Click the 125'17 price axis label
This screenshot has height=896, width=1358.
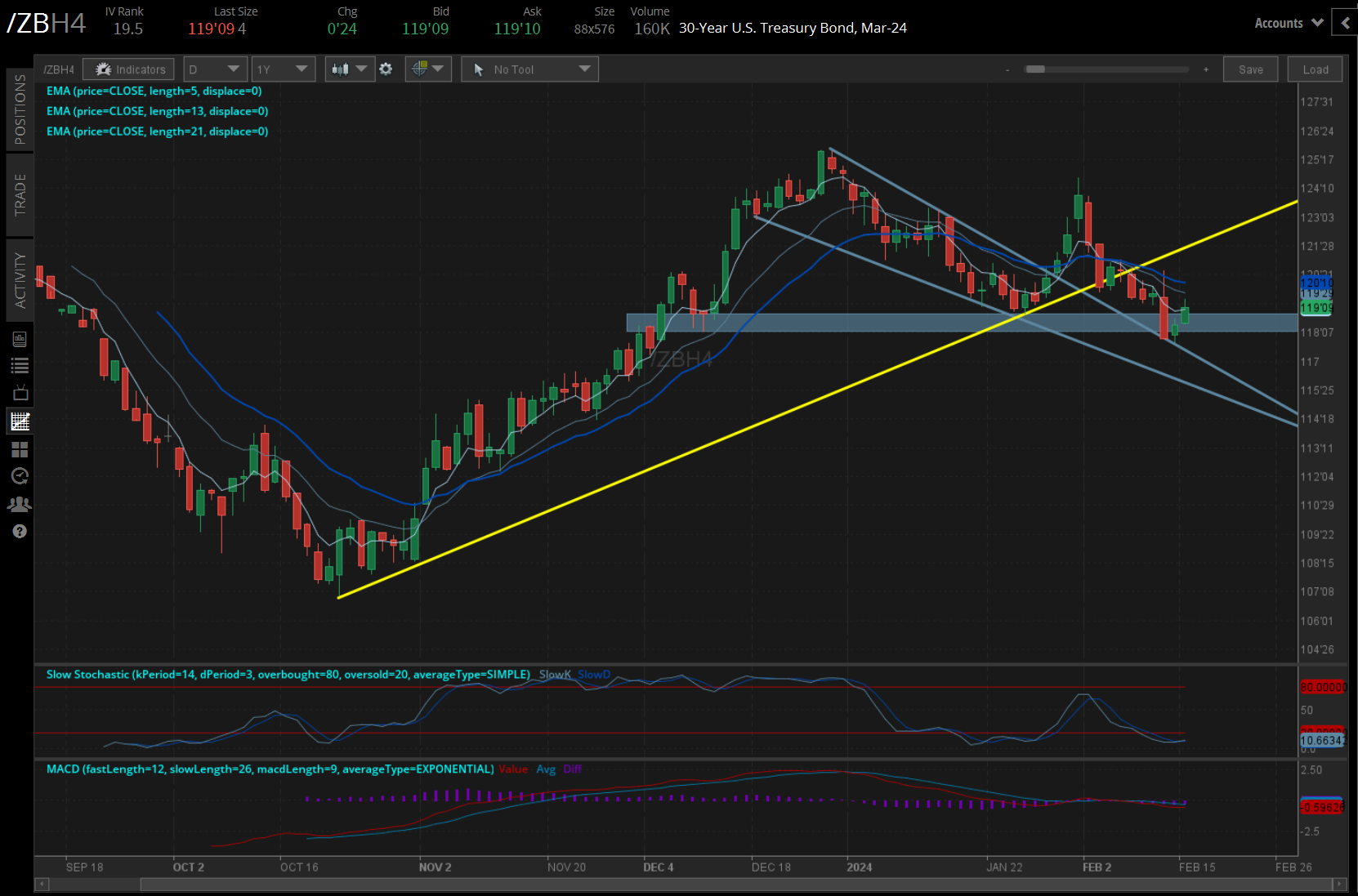1317,160
